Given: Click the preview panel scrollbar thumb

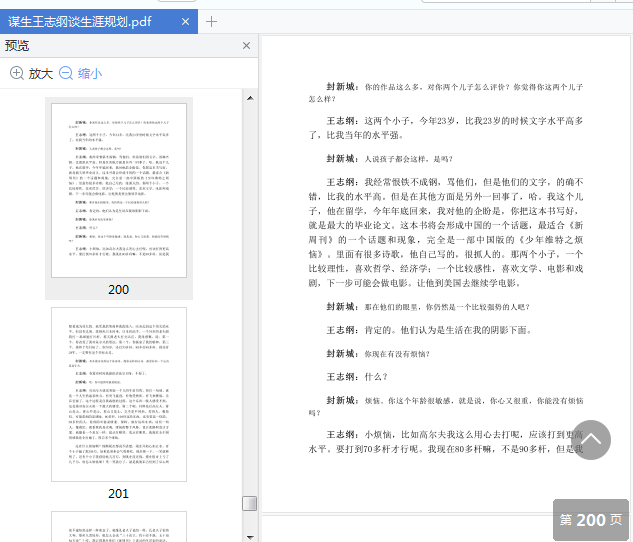Looking at the screenshot, I should coord(249,503).
